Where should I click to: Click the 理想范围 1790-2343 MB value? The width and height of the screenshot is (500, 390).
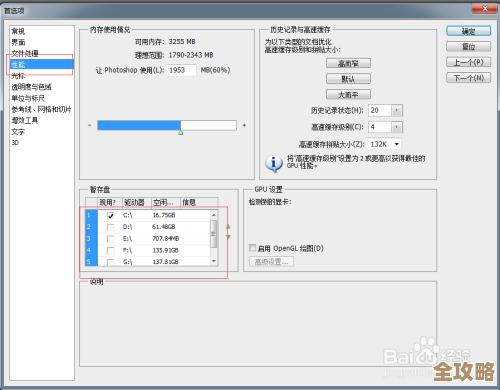(191, 55)
